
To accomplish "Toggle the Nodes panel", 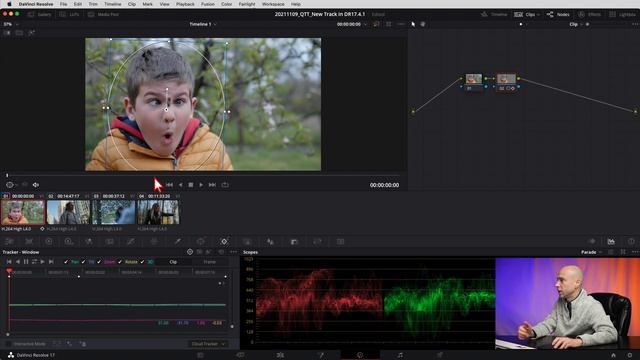I will click(x=558, y=14).
